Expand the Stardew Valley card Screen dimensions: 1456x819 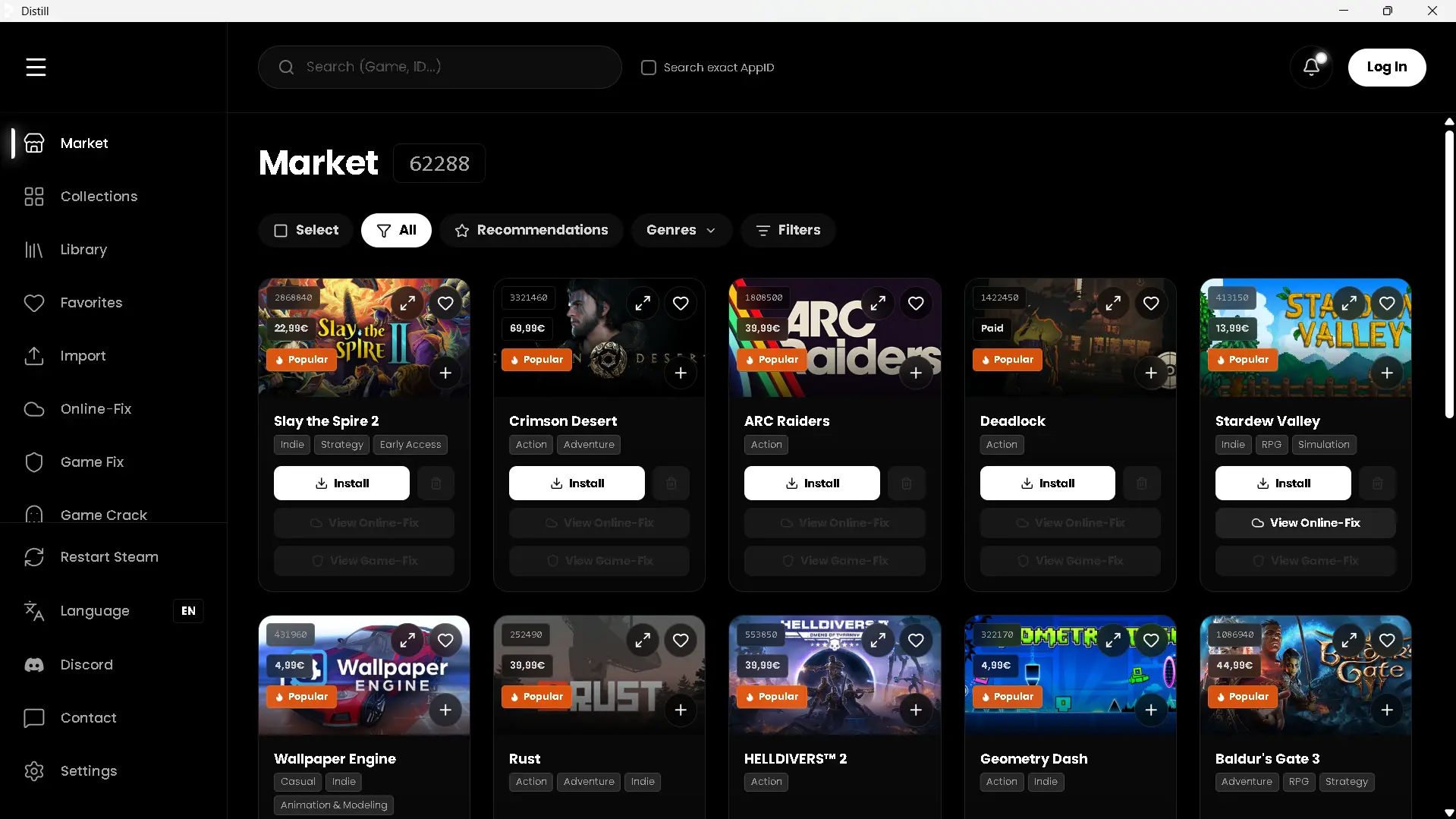[x=1349, y=304]
